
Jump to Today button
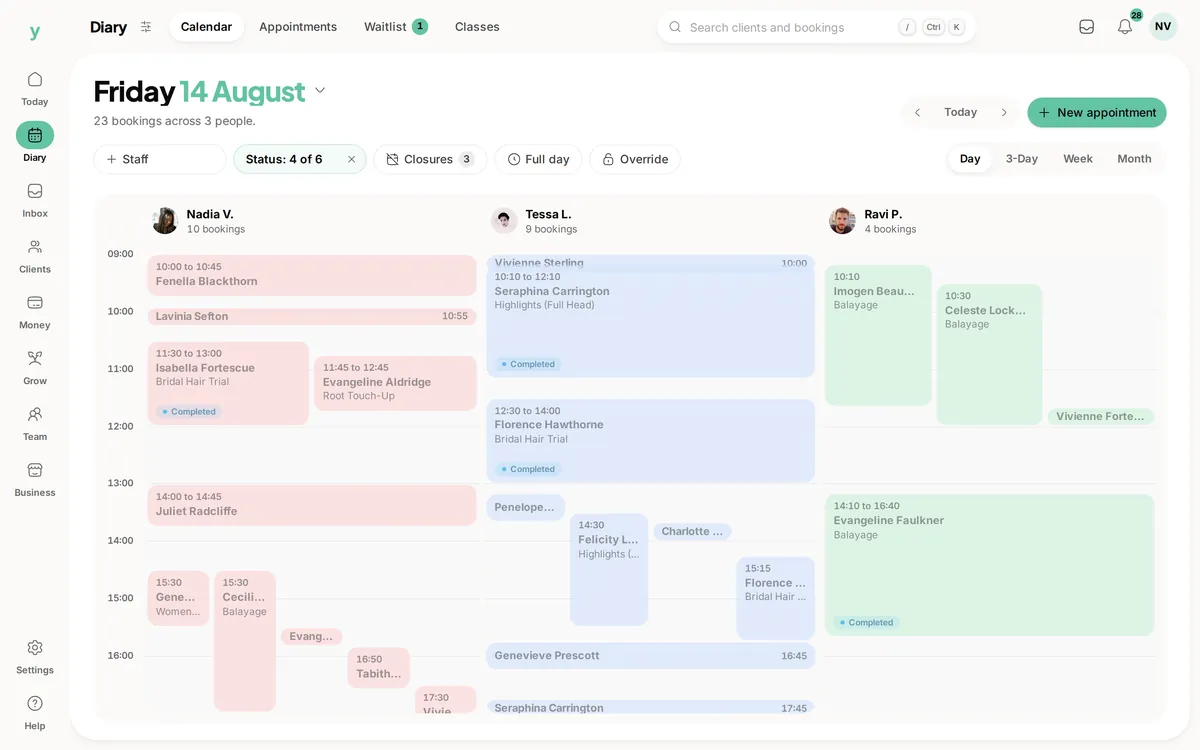point(960,113)
